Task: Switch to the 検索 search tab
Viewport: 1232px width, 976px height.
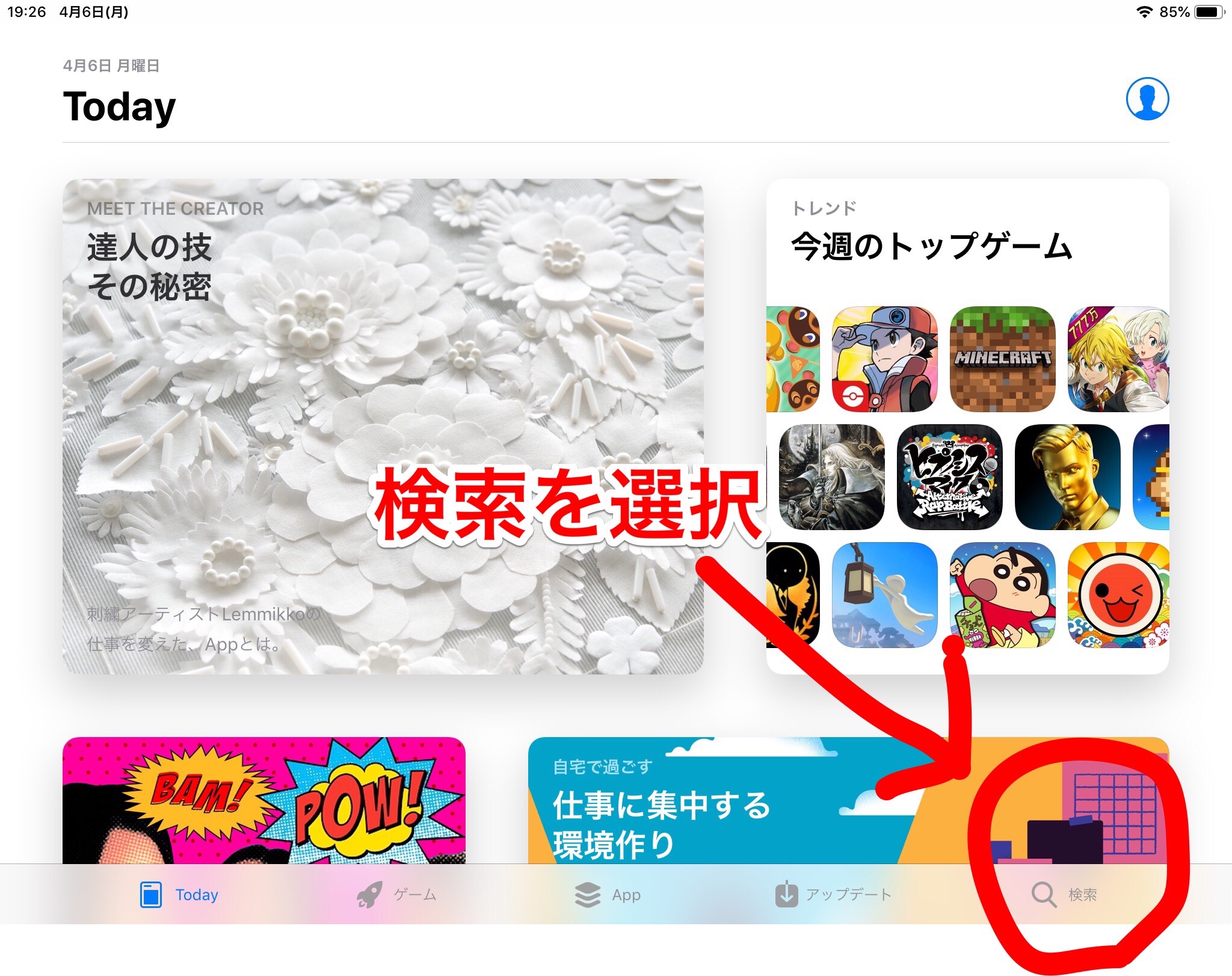Action: pos(1064,895)
